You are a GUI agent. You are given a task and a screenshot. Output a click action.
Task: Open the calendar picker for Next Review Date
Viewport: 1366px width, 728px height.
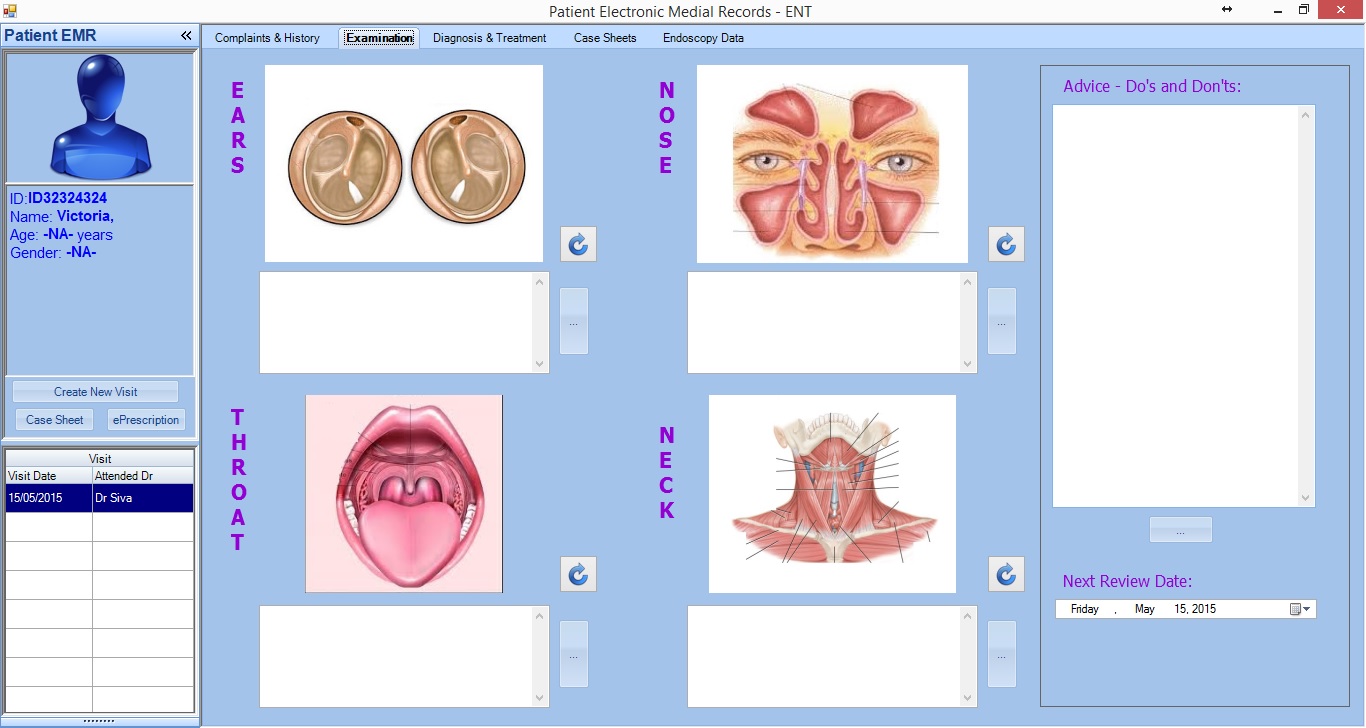pyautogui.click(x=1299, y=609)
